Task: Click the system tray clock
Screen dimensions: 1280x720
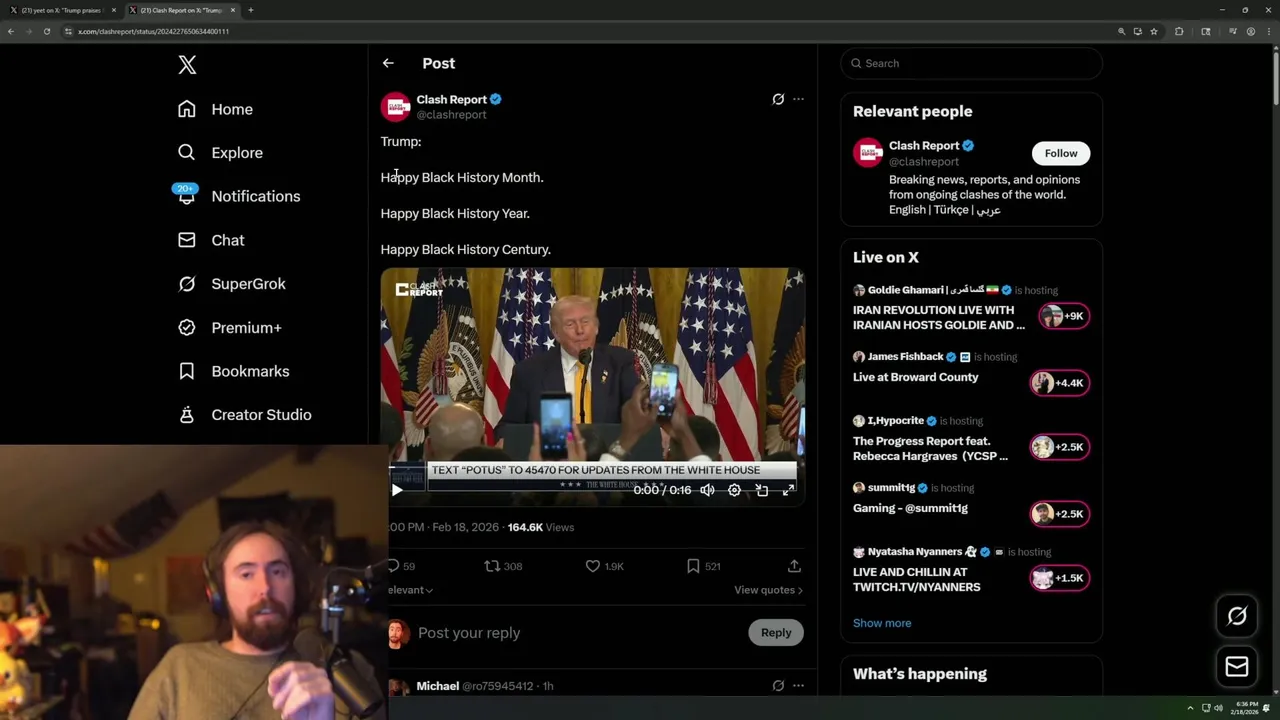Action: [x=1247, y=708]
